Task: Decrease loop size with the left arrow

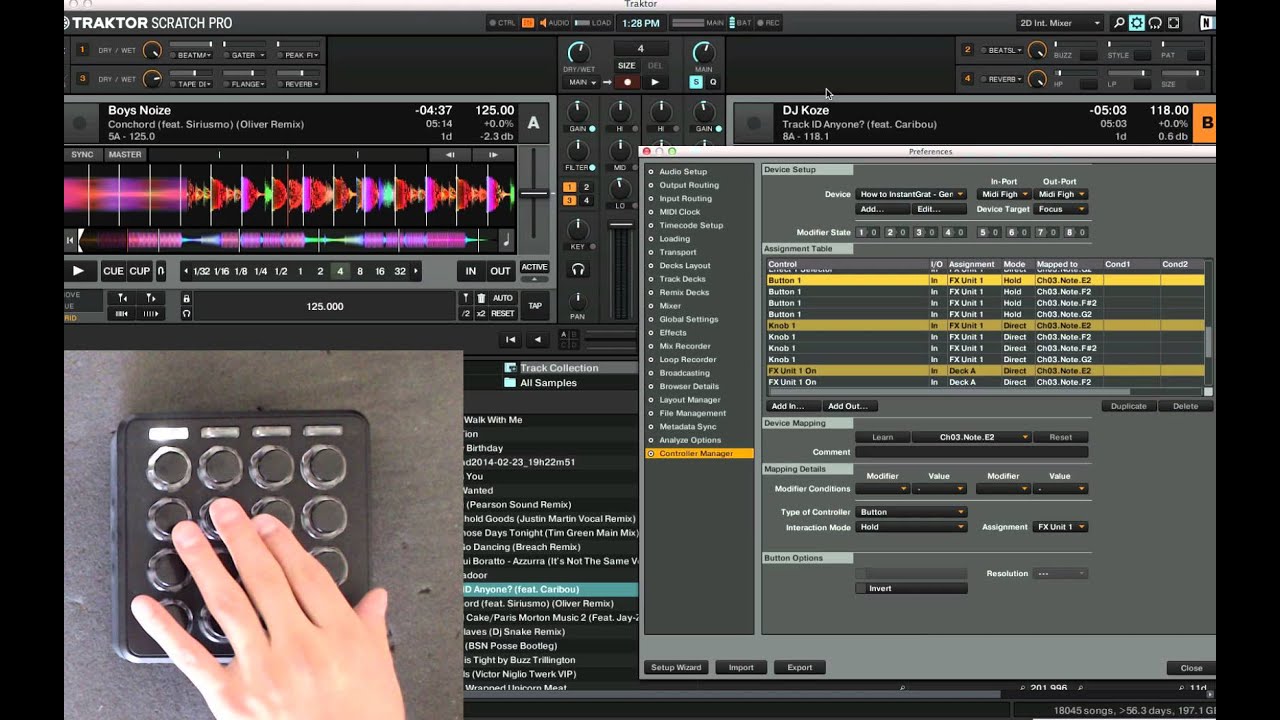Action: point(186,271)
